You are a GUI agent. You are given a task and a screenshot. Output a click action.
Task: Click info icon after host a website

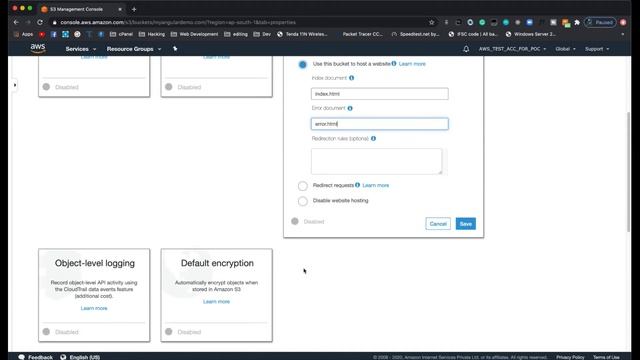click(394, 63)
